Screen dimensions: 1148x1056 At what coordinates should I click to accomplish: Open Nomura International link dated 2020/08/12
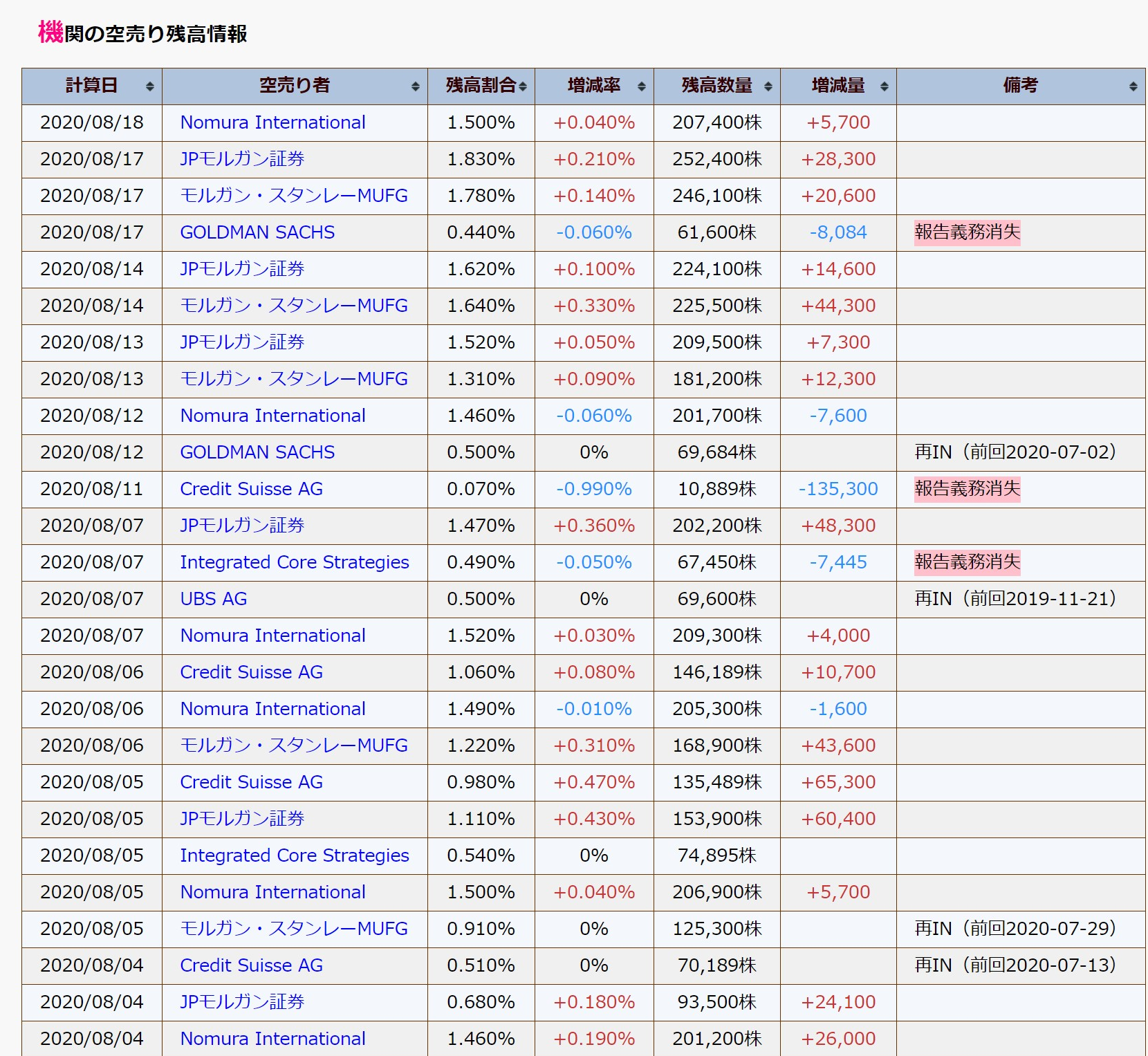[x=272, y=416]
